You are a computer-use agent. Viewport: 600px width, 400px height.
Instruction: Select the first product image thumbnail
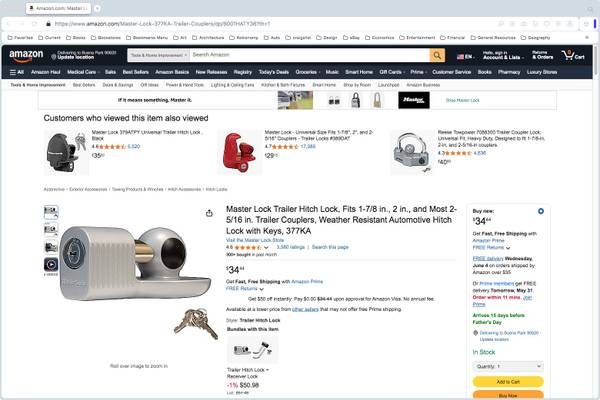[51, 212]
